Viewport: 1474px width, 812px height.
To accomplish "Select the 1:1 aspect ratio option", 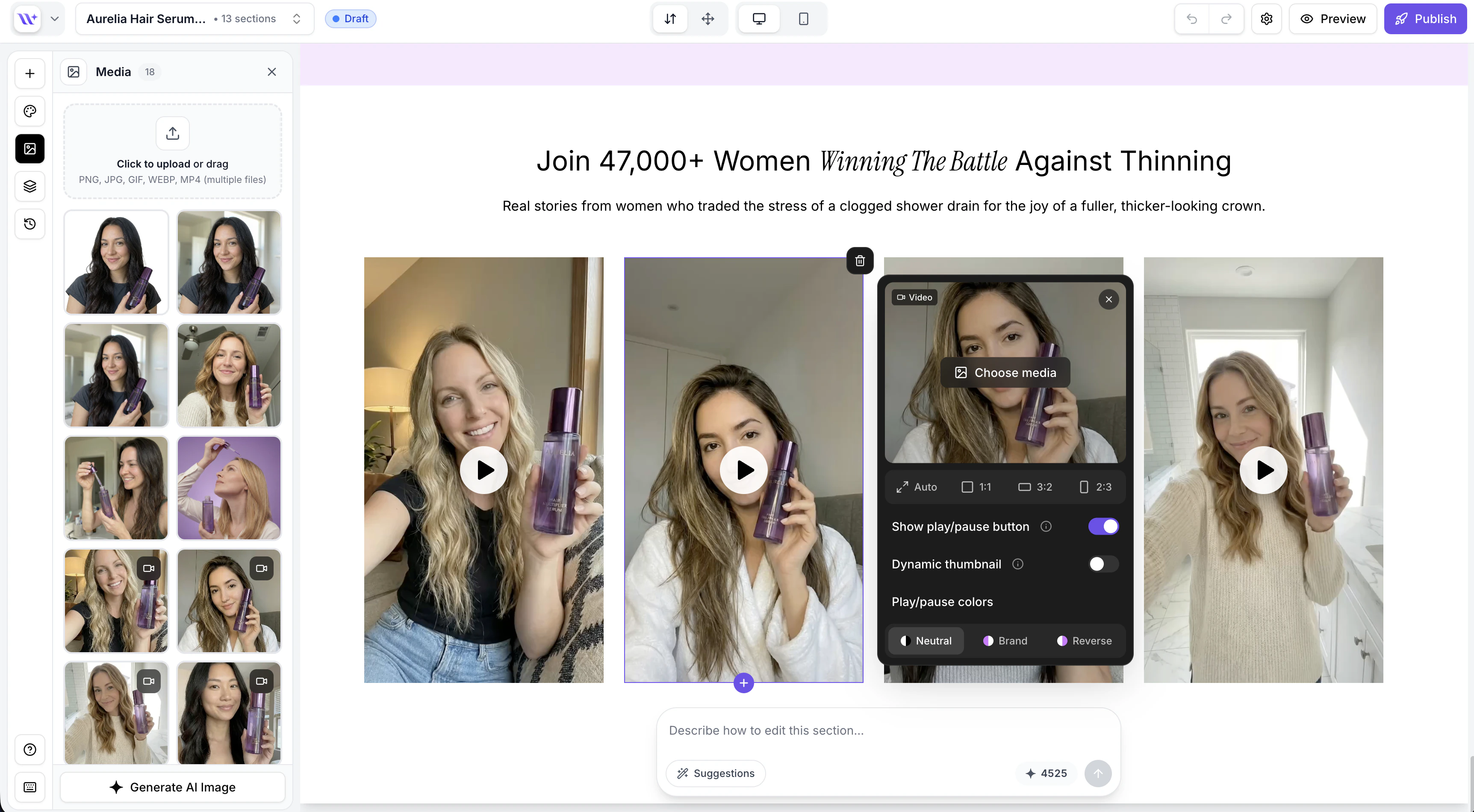I will 976,487.
